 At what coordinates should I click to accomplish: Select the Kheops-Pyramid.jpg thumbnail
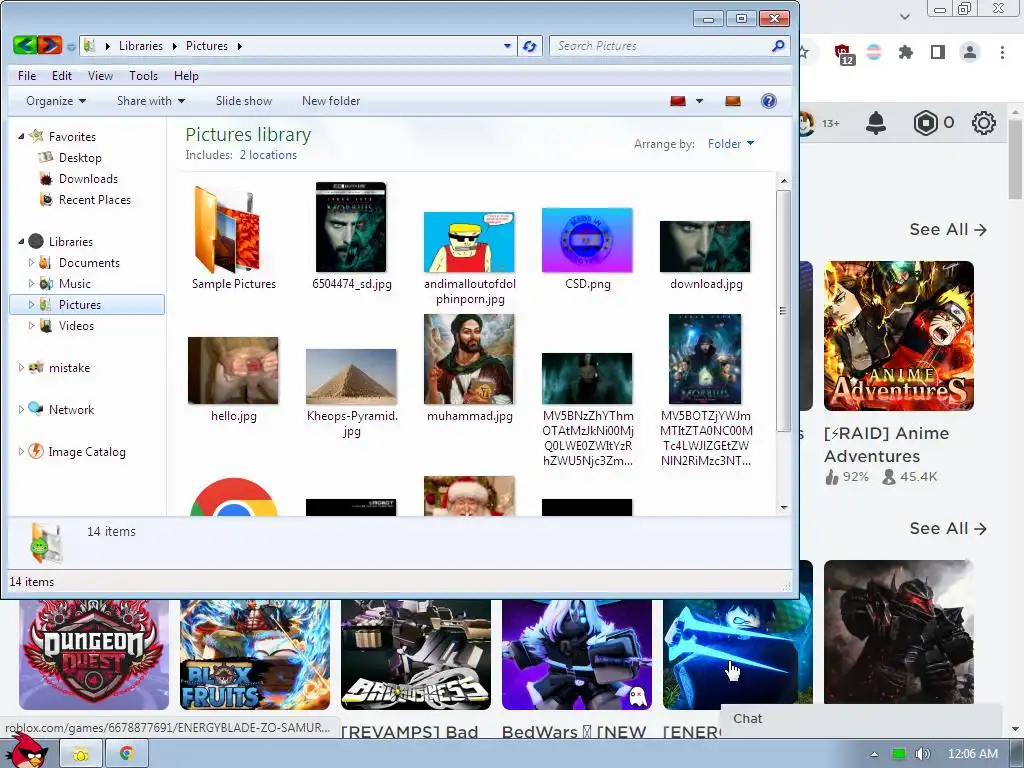pos(351,376)
